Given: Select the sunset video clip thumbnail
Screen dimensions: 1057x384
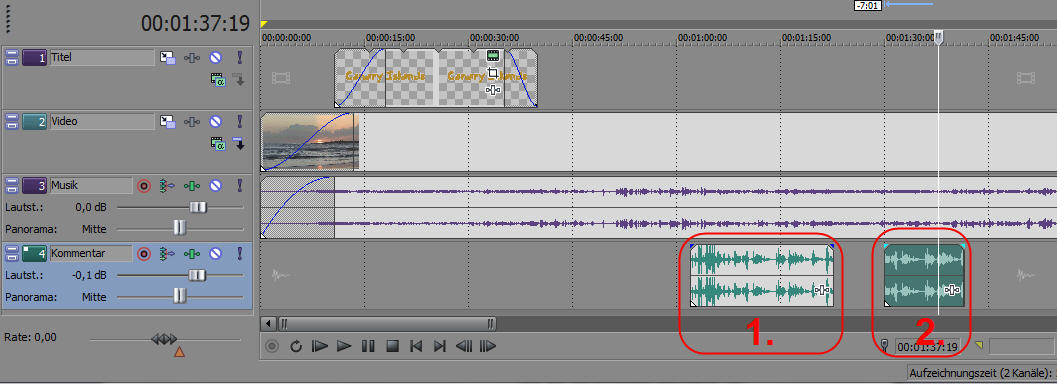Looking at the screenshot, I should pyautogui.click(x=308, y=141).
